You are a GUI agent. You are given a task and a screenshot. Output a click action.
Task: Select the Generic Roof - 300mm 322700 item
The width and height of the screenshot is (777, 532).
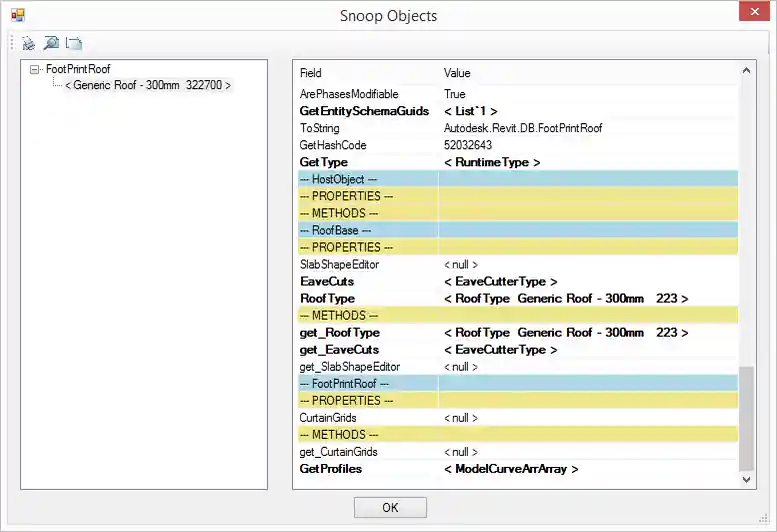click(x=148, y=86)
